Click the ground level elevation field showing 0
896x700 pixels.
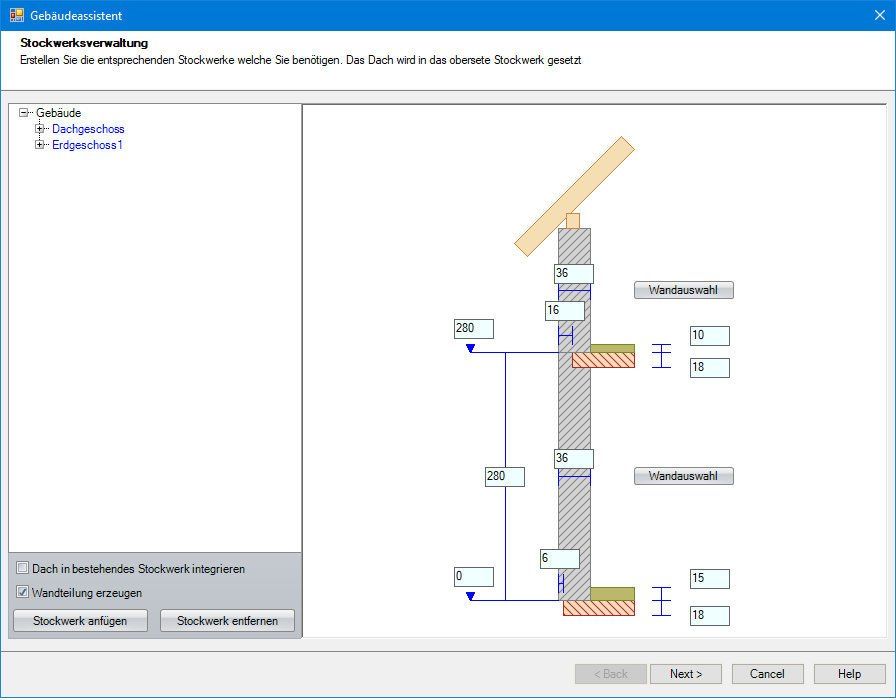(473, 577)
